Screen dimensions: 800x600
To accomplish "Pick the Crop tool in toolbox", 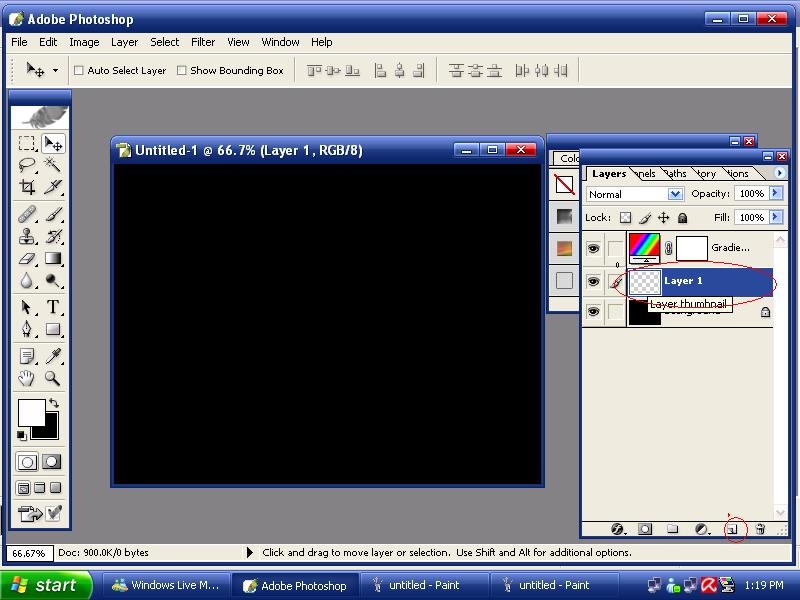I will tap(27, 188).
